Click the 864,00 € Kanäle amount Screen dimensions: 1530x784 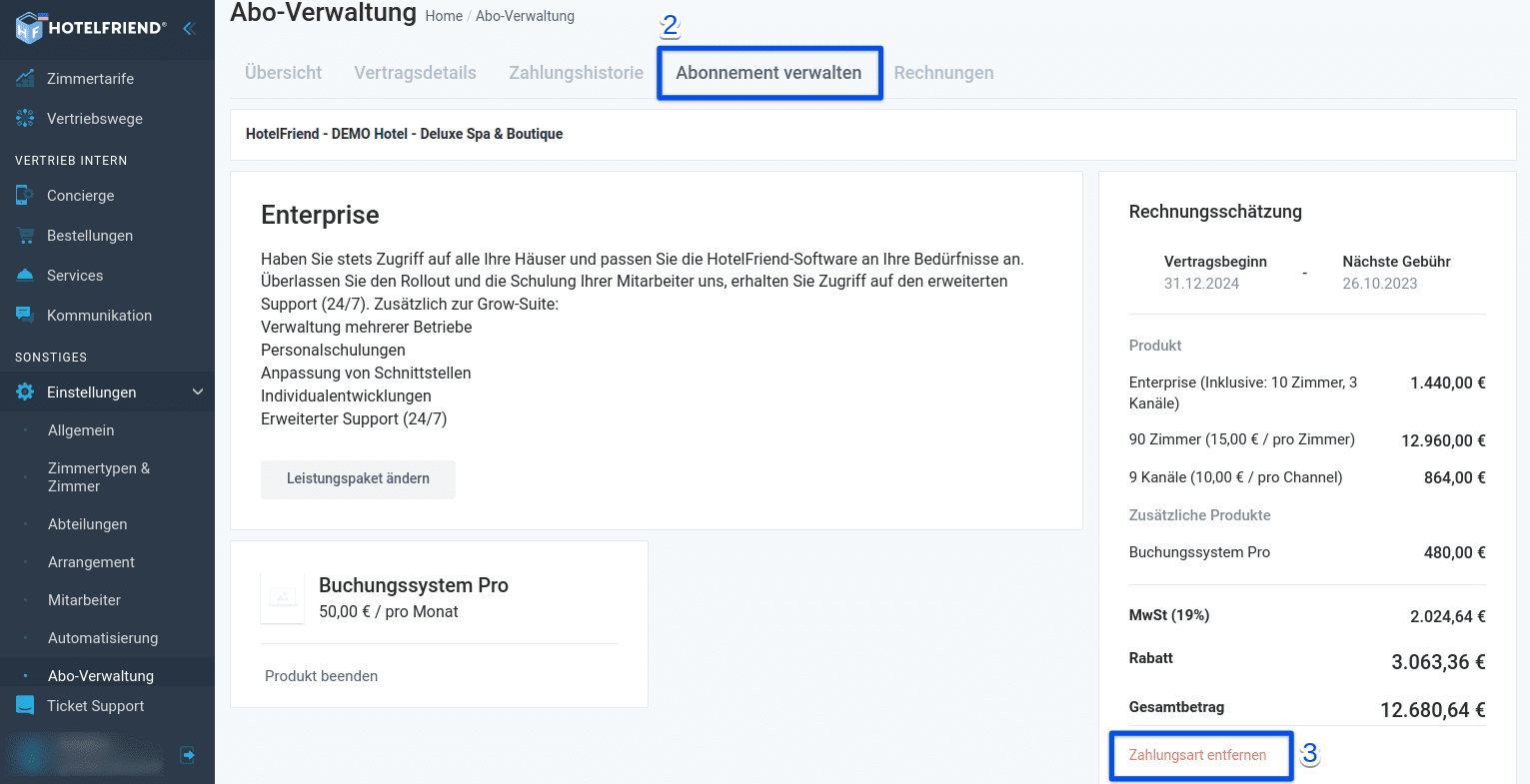pos(1455,477)
